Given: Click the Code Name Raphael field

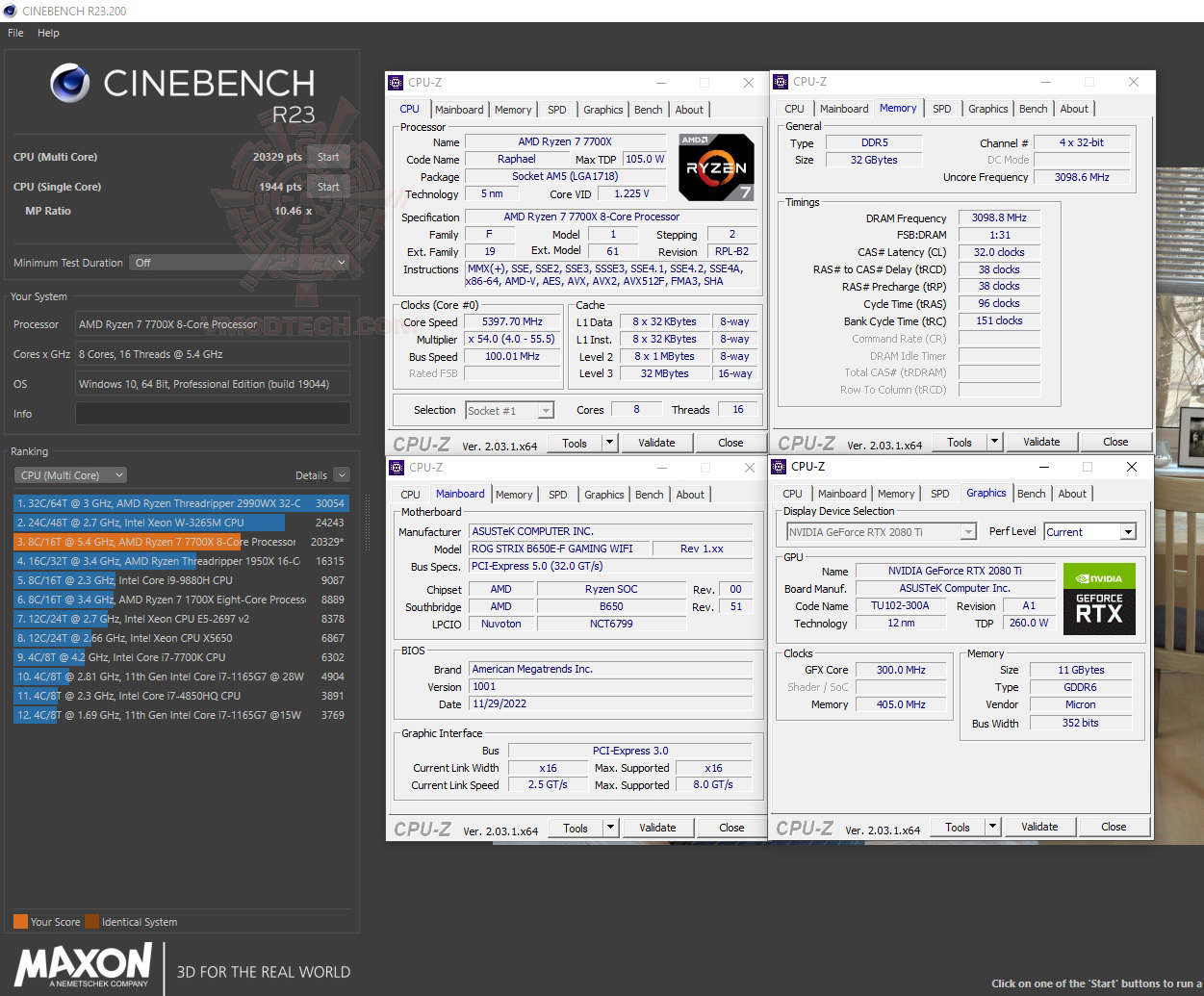Looking at the screenshot, I should 517,159.
